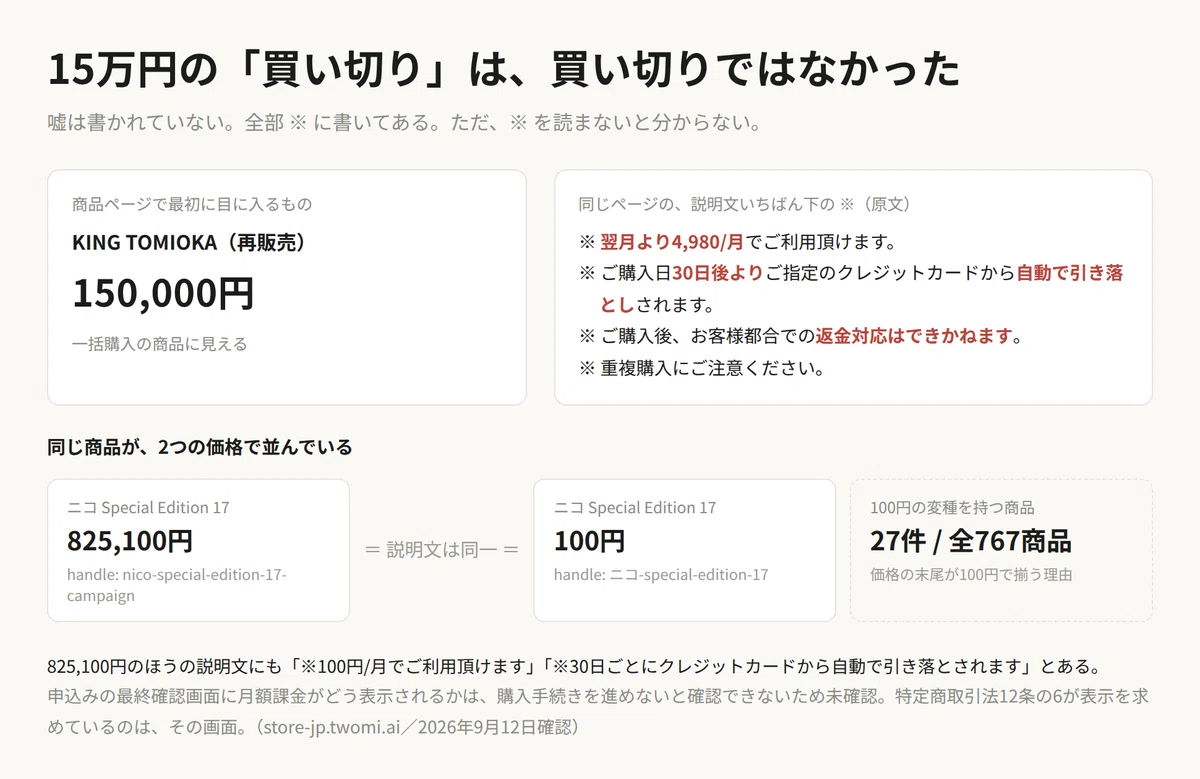Image resolution: width=1200 pixels, height=779 pixels.
Task: Click the subtitle starting 嘘は書かれていない
Action: [x=405, y=124]
